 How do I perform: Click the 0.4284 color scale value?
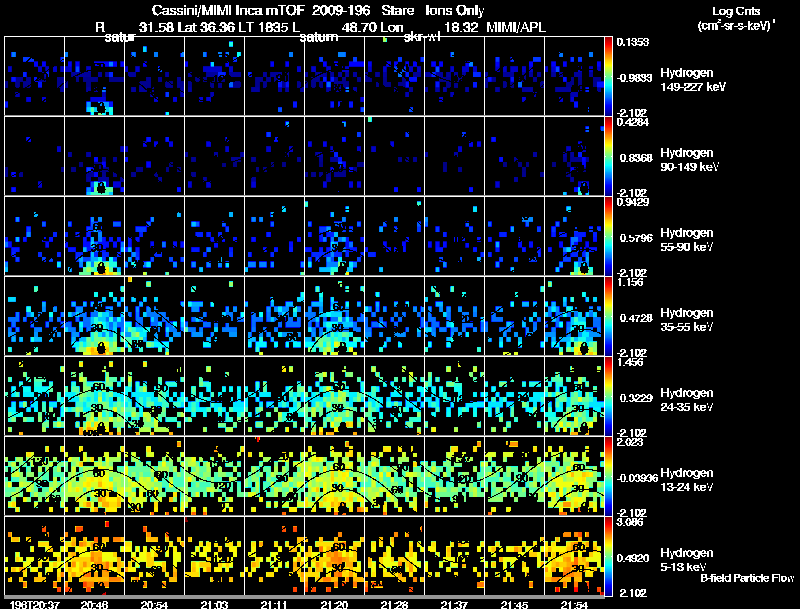coord(633,122)
